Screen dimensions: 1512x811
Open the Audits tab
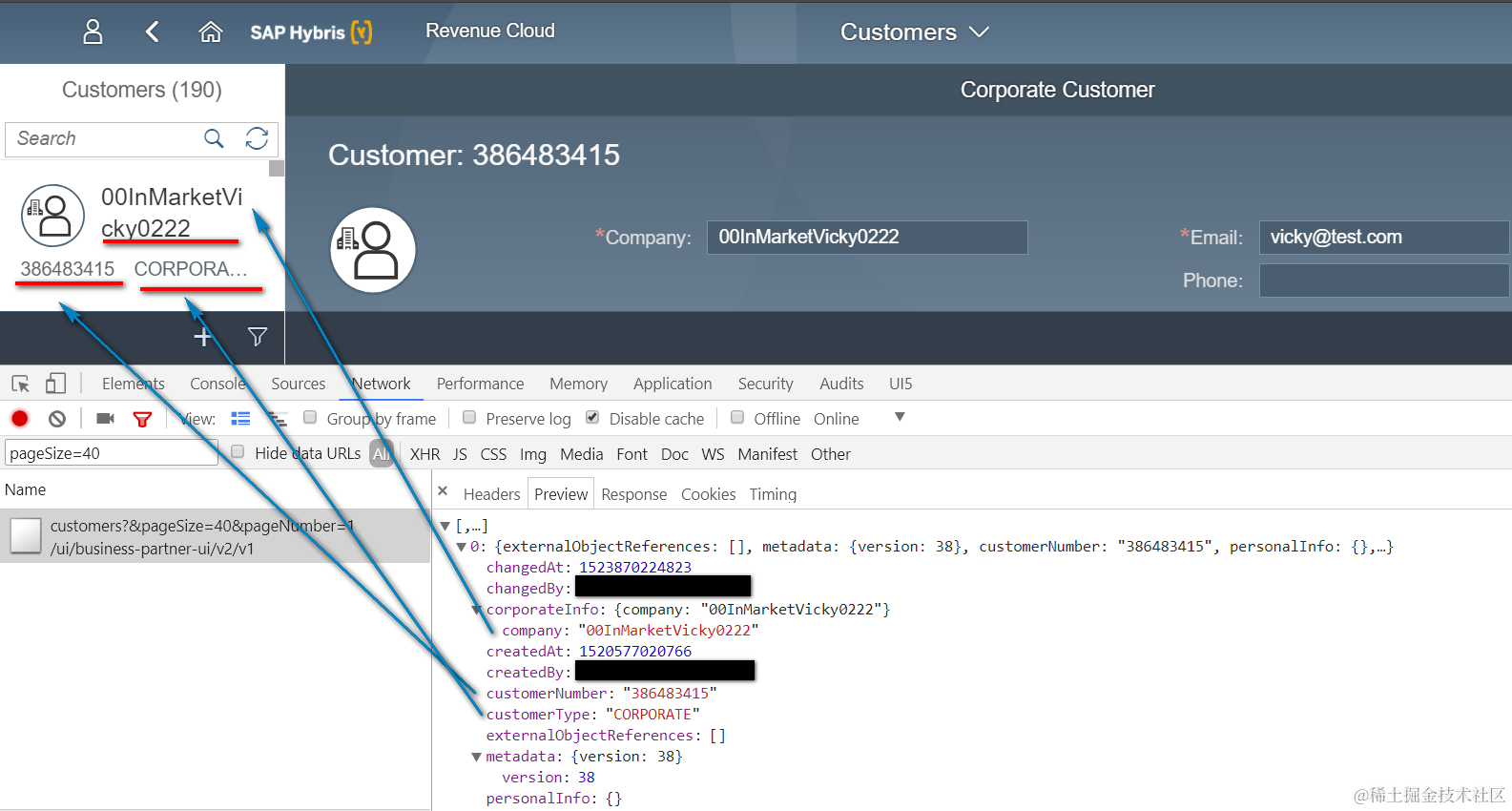coord(841,384)
